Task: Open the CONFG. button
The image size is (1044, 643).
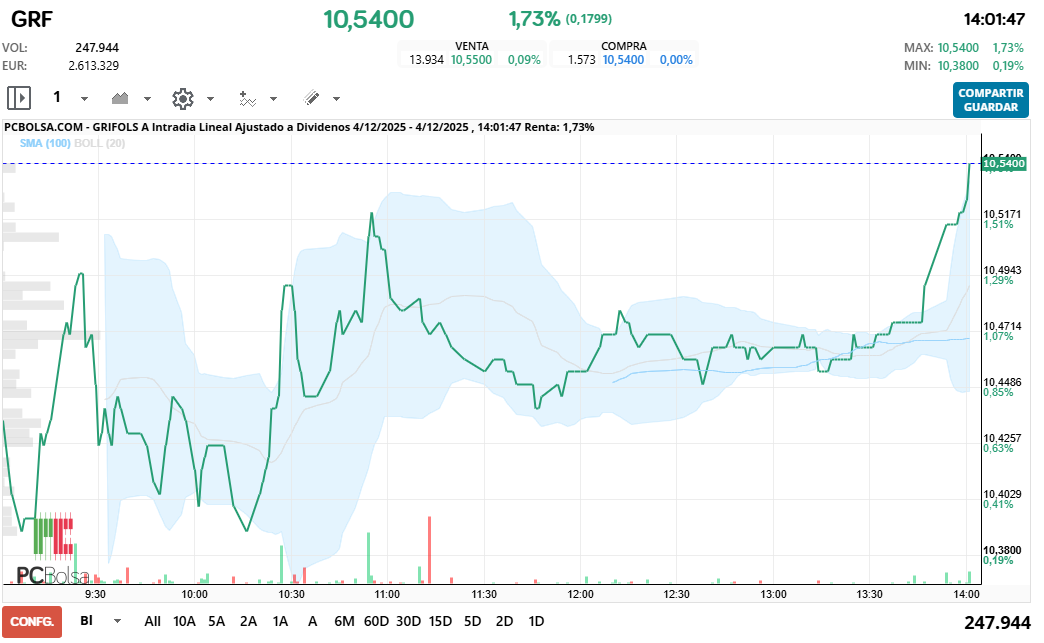Action: (x=32, y=621)
